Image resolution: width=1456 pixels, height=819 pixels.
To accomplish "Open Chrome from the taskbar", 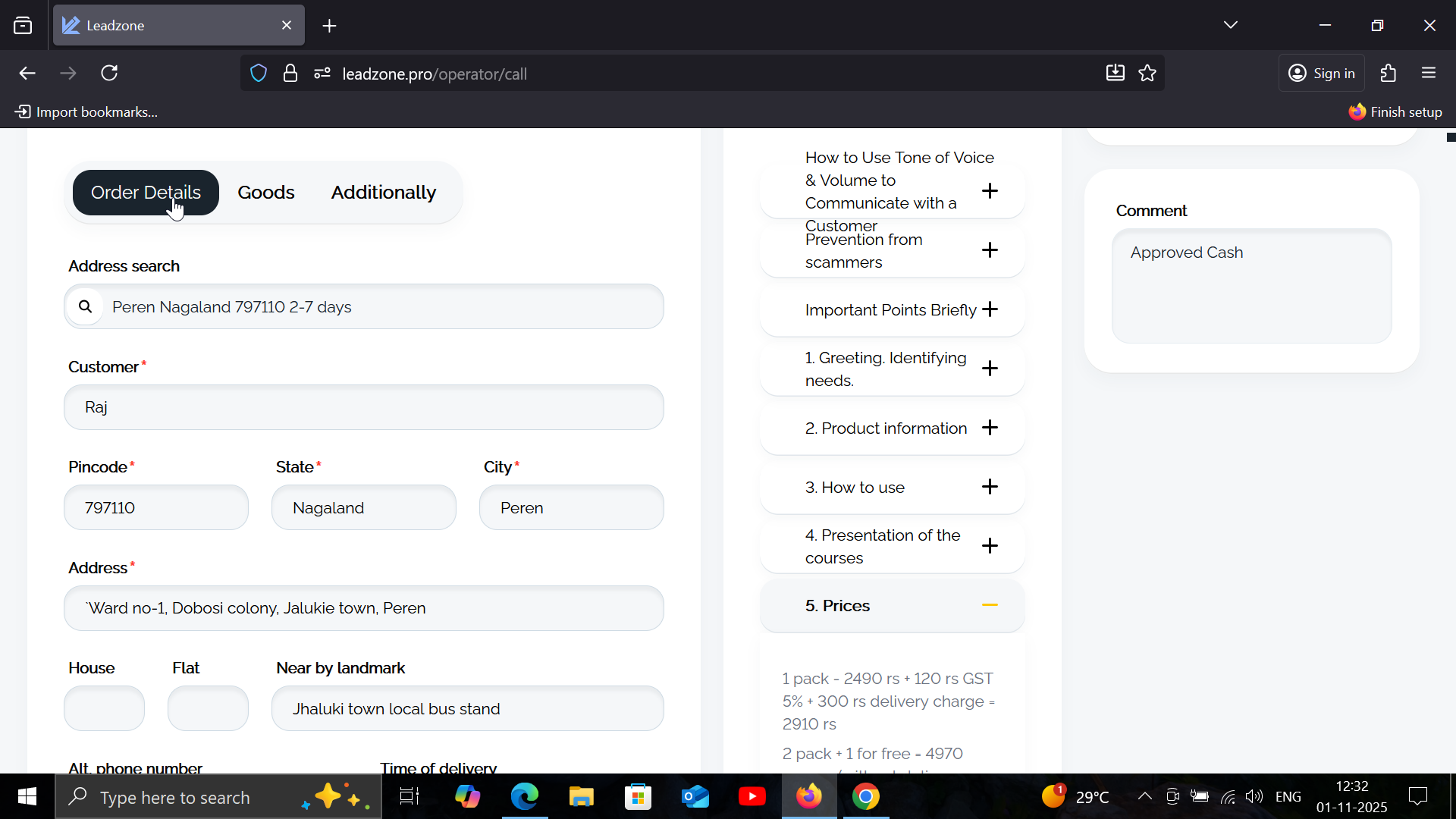I will click(x=865, y=797).
